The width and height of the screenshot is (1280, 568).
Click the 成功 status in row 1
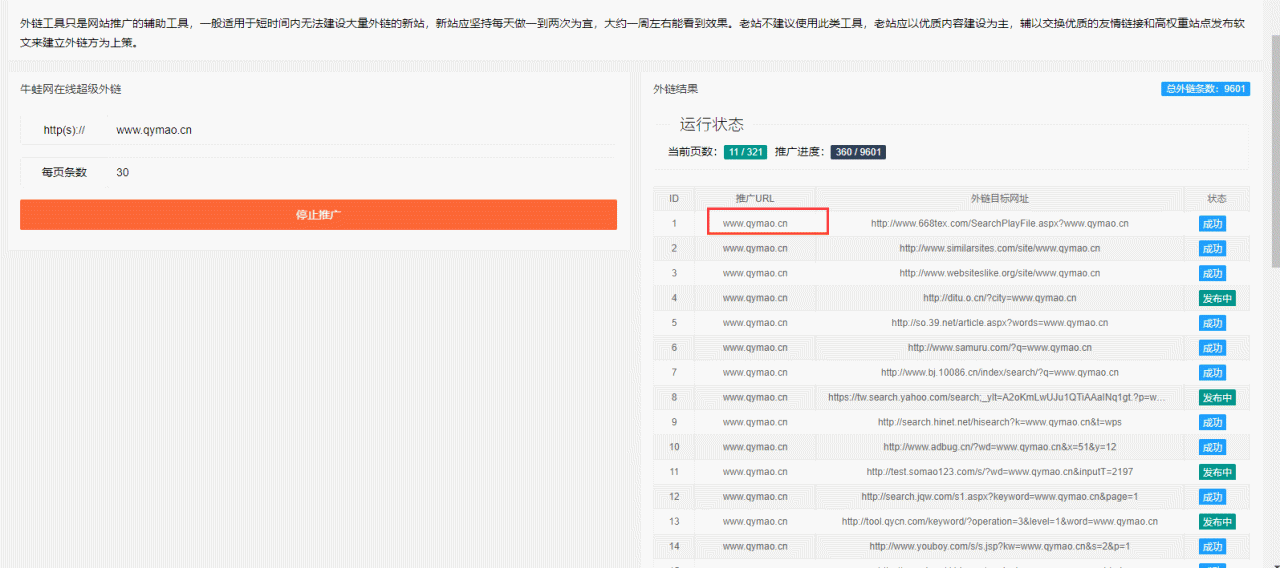(1212, 224)
